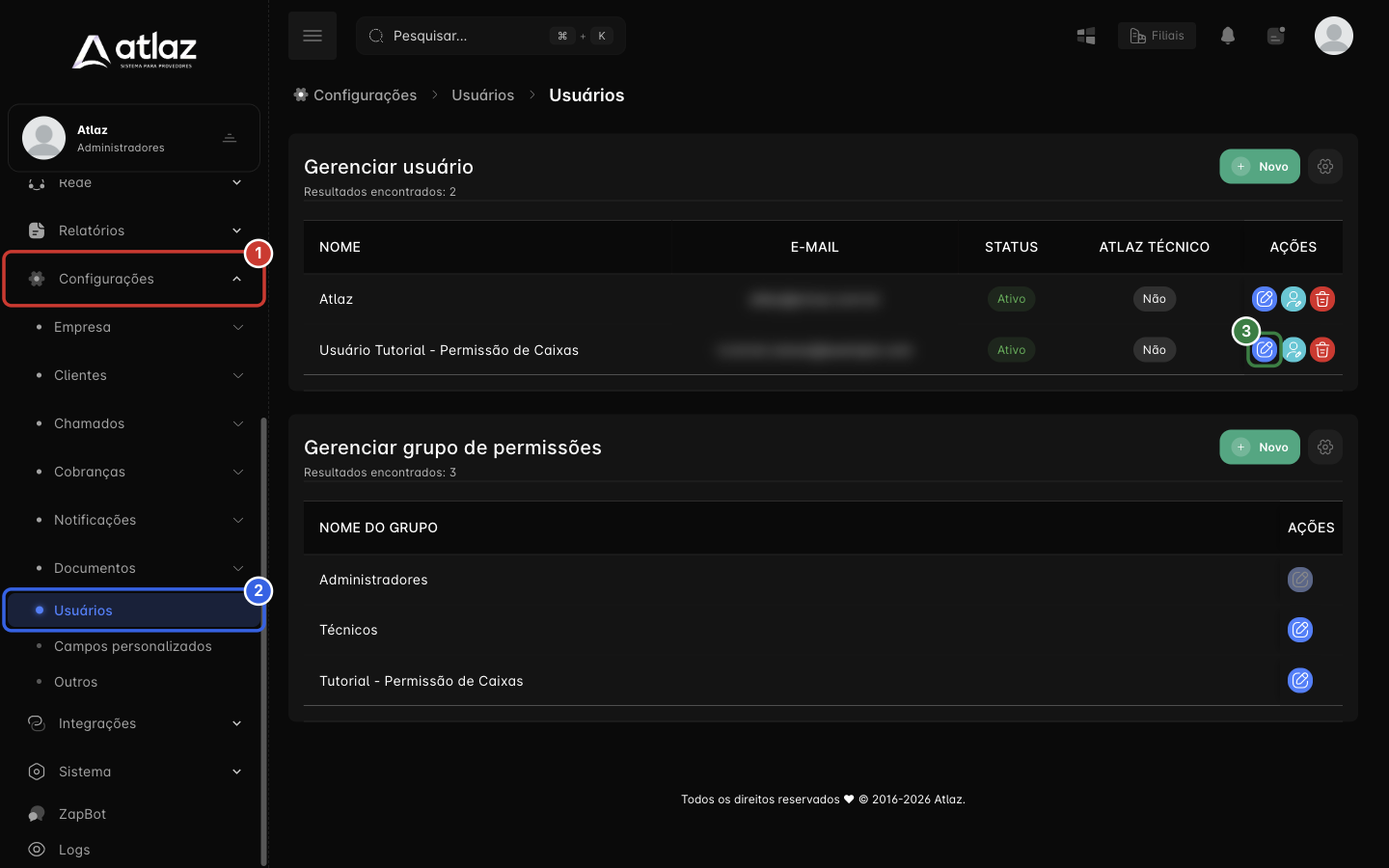1389x868 pixels.
Task: Edit the Atlaz user row
Action: click(1265, 299)
